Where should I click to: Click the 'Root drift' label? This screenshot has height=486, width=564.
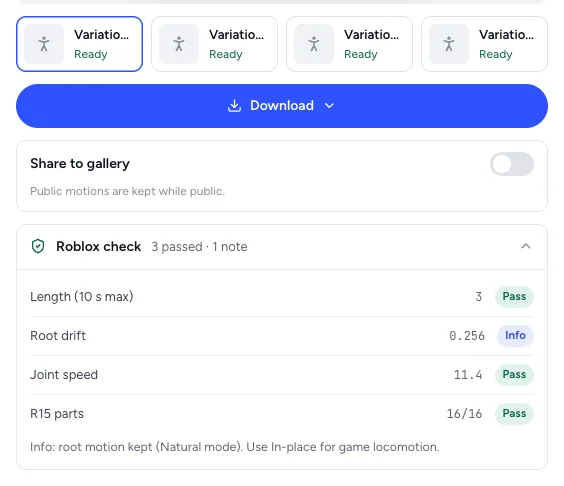(x=58, y=336)
